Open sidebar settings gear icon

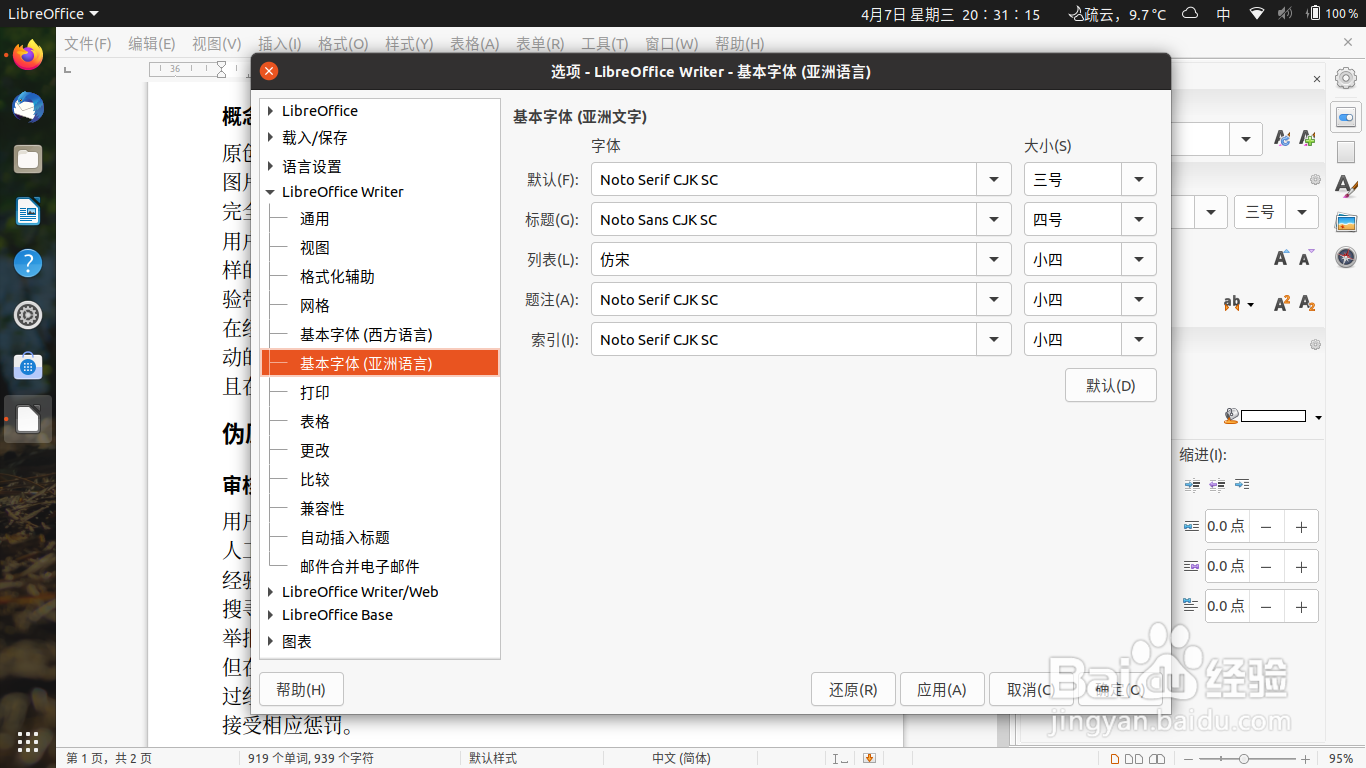coord(1346,78)
